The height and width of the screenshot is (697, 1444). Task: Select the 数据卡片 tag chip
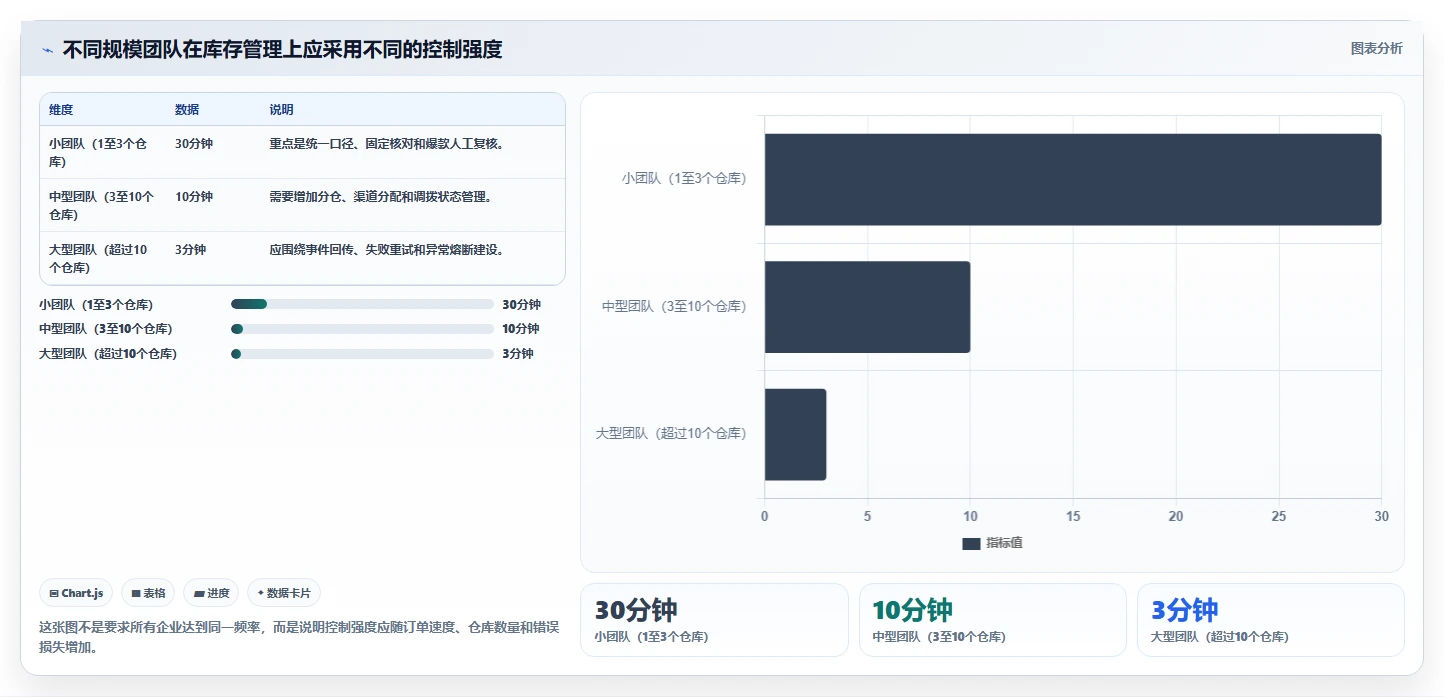point(284,593)
